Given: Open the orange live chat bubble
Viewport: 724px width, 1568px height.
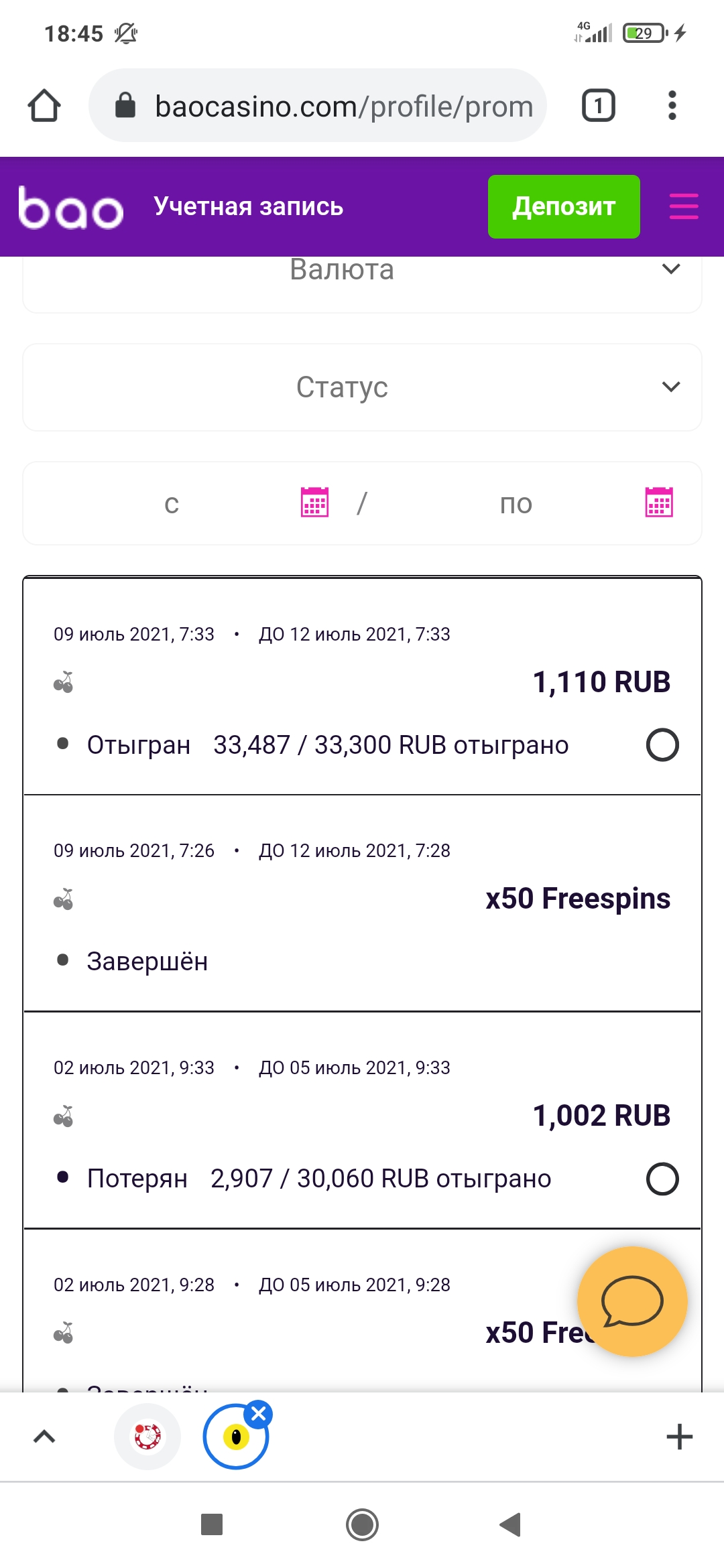Looking at the screenshot, I should [x=631, y=1301].
